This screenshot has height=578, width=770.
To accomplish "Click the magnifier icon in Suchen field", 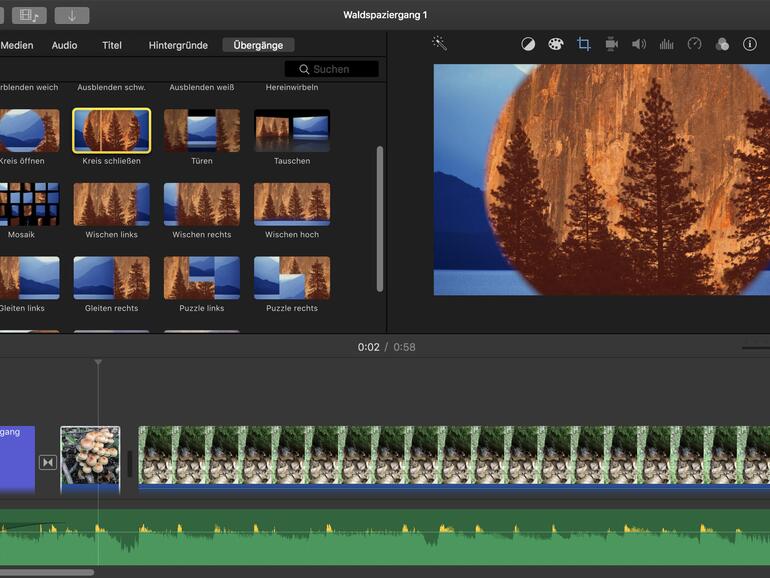I will (x=304, y=69).
